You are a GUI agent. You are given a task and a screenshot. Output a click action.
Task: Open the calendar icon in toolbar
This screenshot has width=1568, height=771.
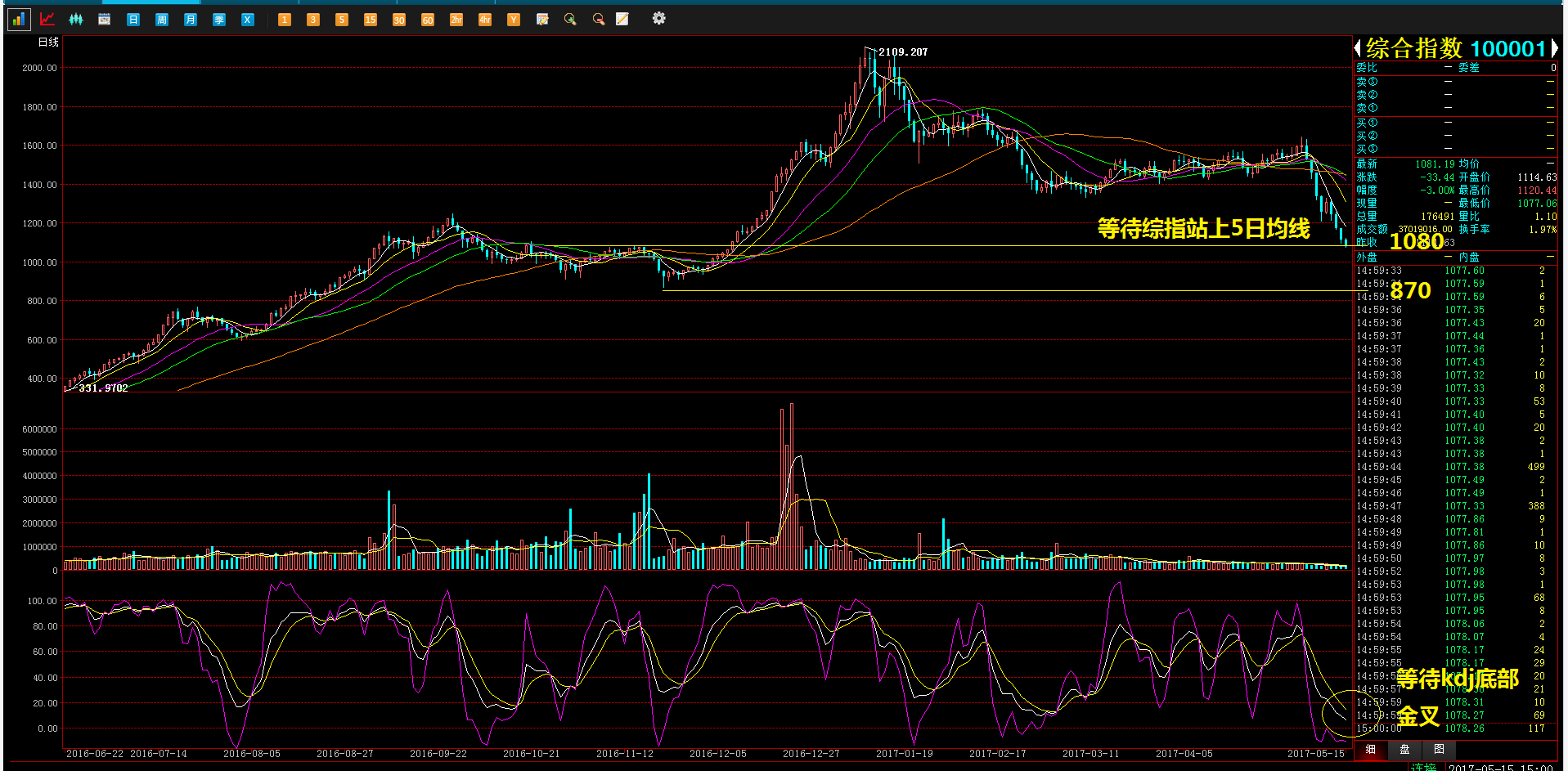point(105,19)
